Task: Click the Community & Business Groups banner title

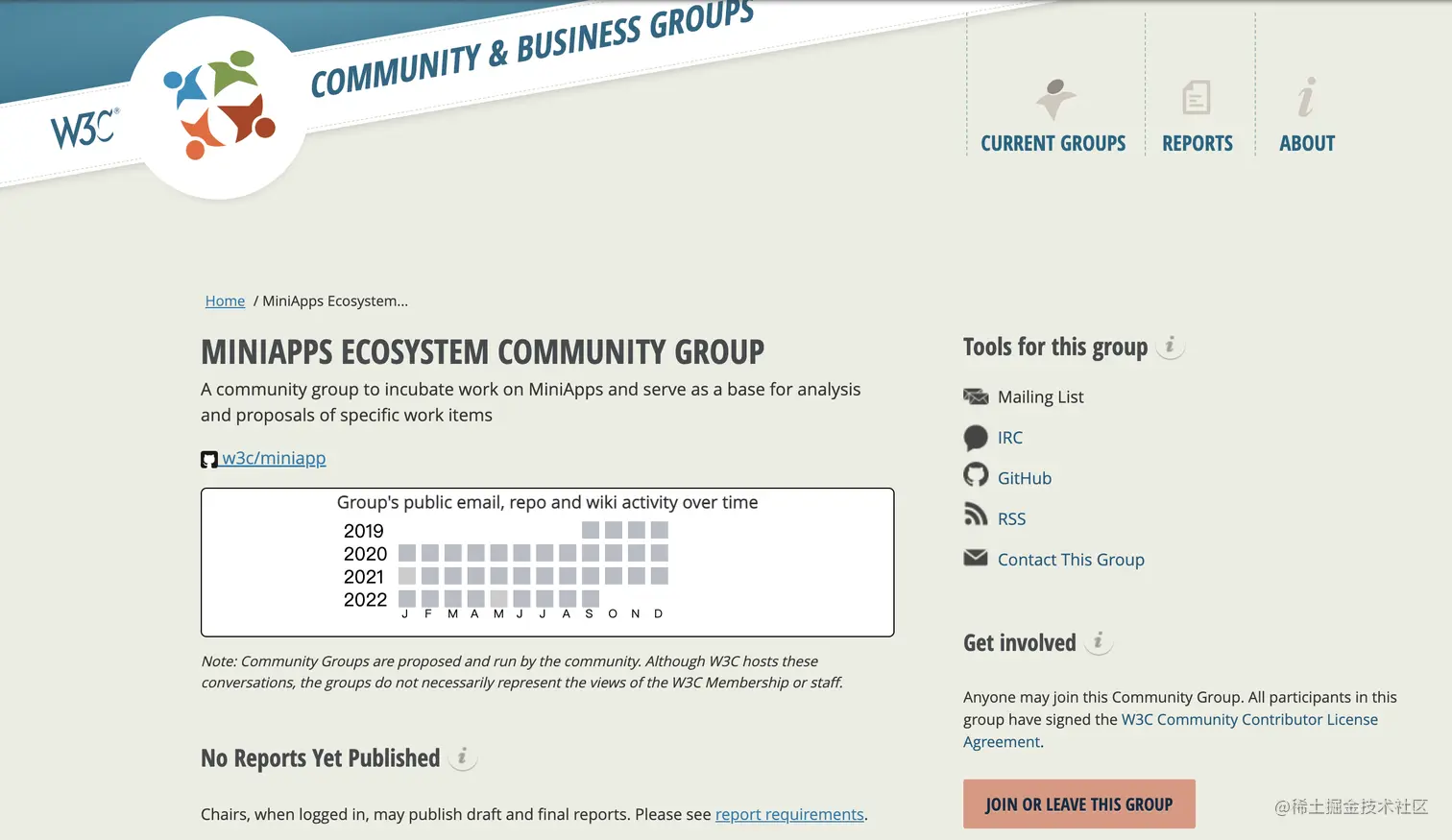Action: click(x=532, y=50)
